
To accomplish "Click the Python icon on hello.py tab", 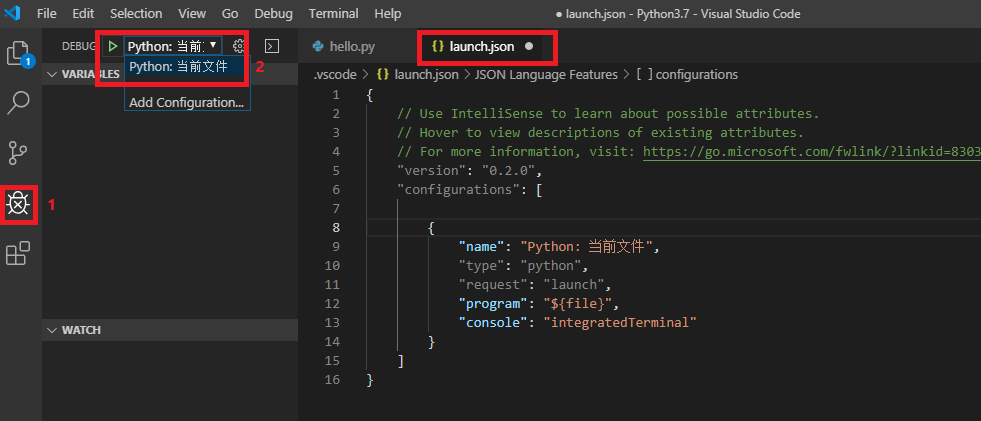I will 318,46.
